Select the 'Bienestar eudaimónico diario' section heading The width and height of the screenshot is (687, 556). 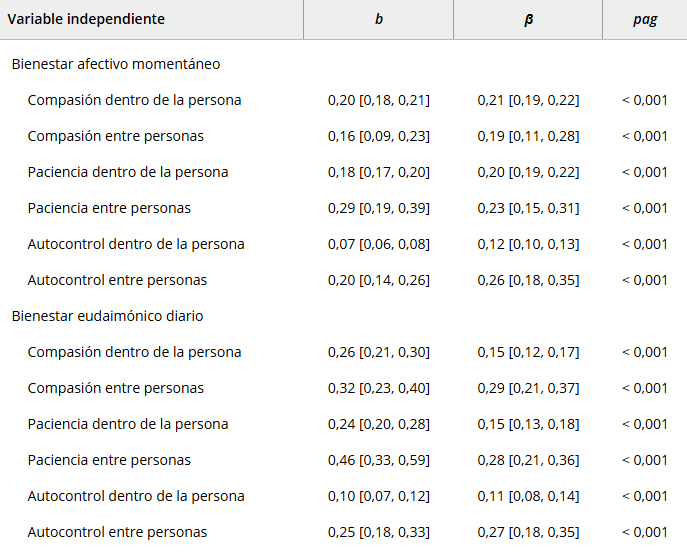coord(107,316)
